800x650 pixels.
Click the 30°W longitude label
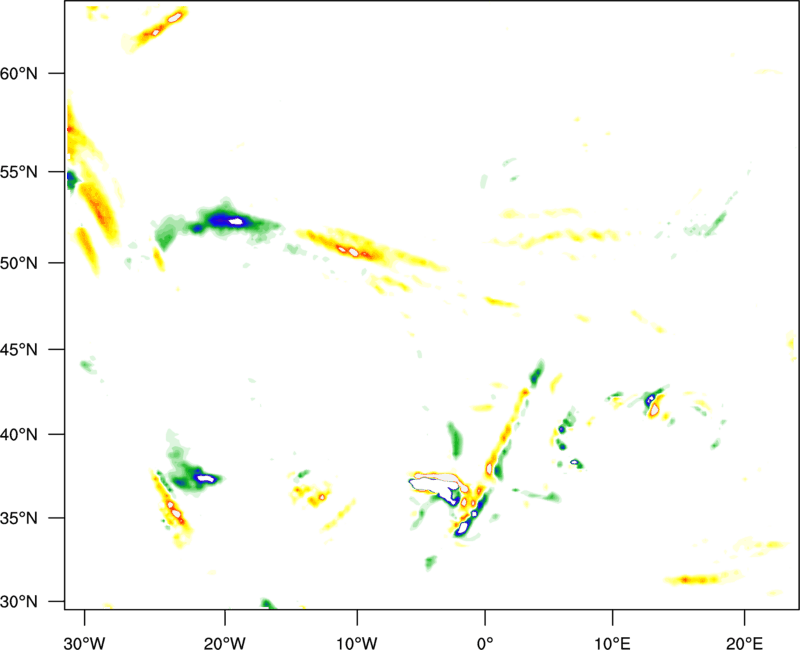(x=84, y=643)
